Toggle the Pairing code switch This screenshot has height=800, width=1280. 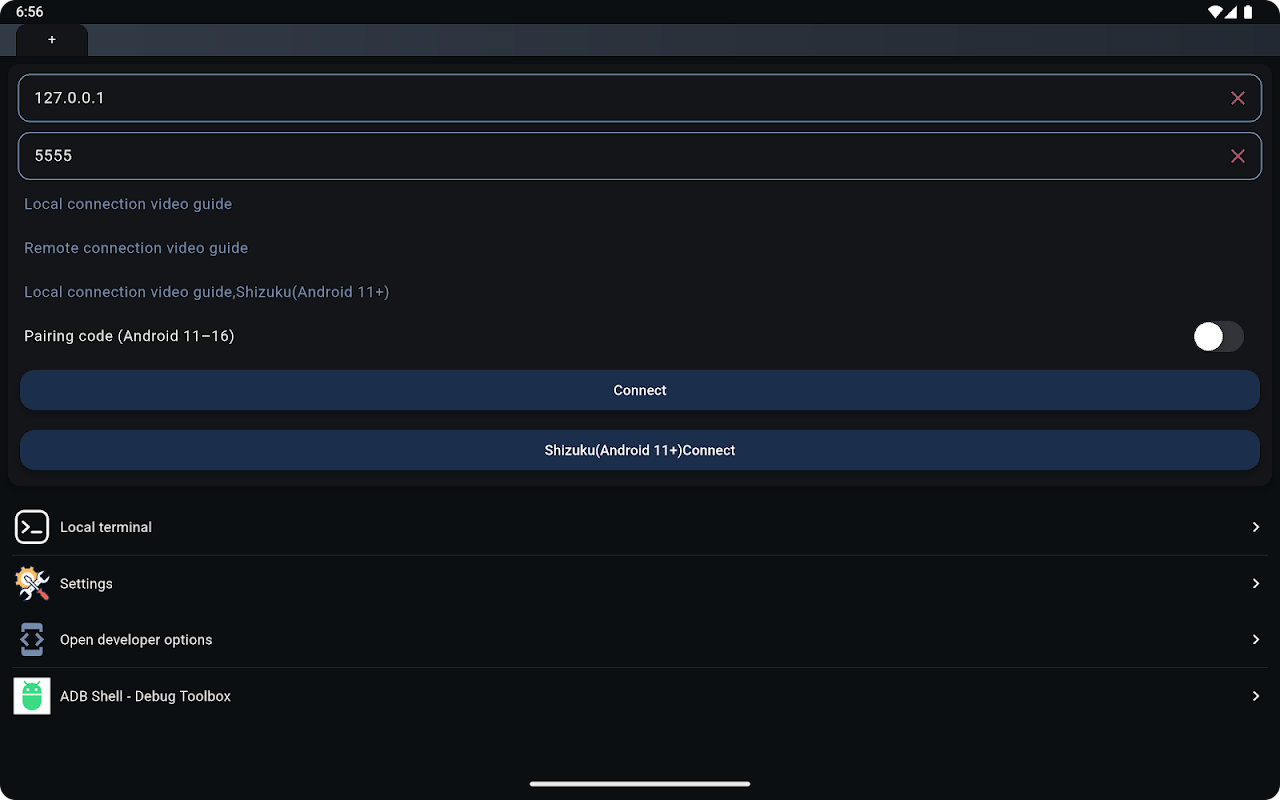(1218, 336)
